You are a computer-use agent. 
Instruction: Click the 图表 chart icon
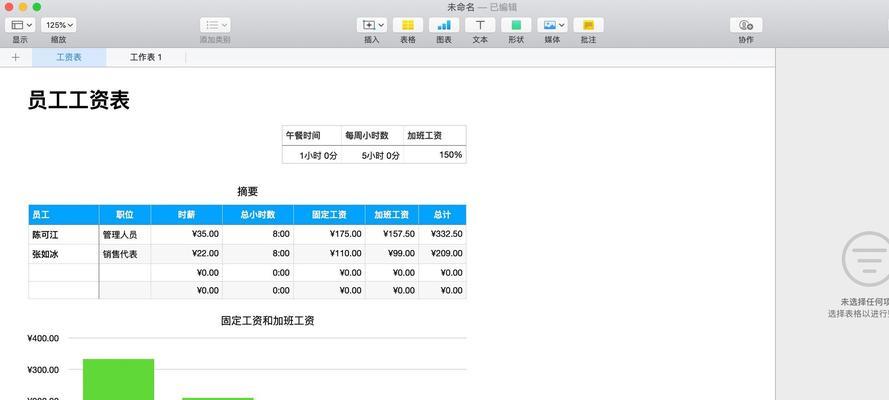pyautogui.click(x=444, y=25)
